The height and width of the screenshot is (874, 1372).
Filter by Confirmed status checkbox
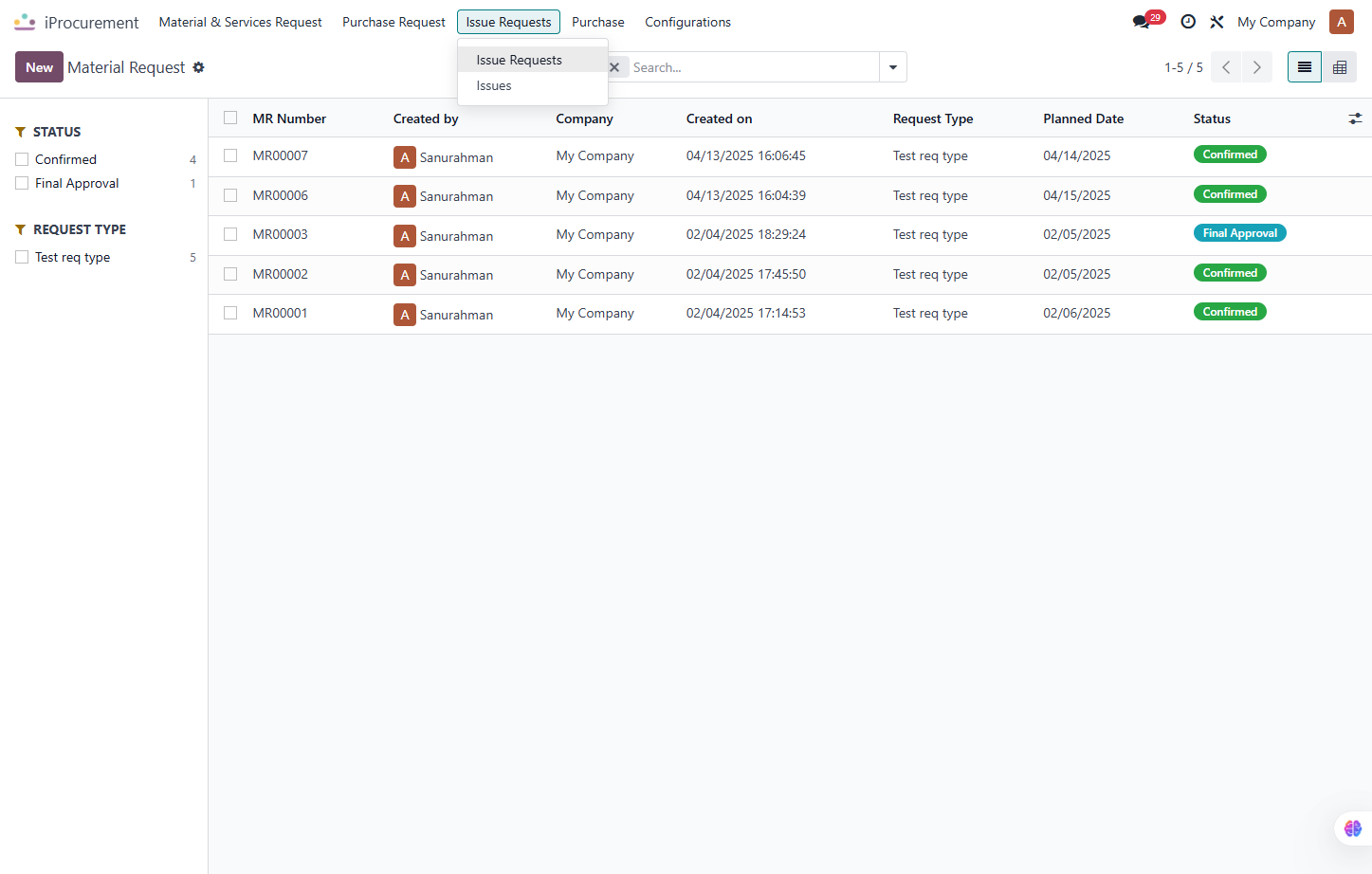22,159
